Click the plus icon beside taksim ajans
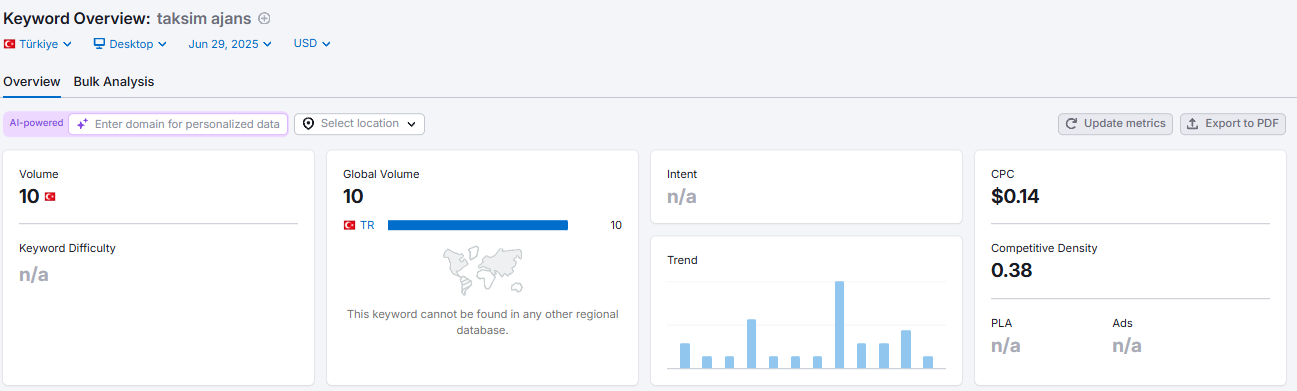This screenshot has width=1297, height=391. 264,18
